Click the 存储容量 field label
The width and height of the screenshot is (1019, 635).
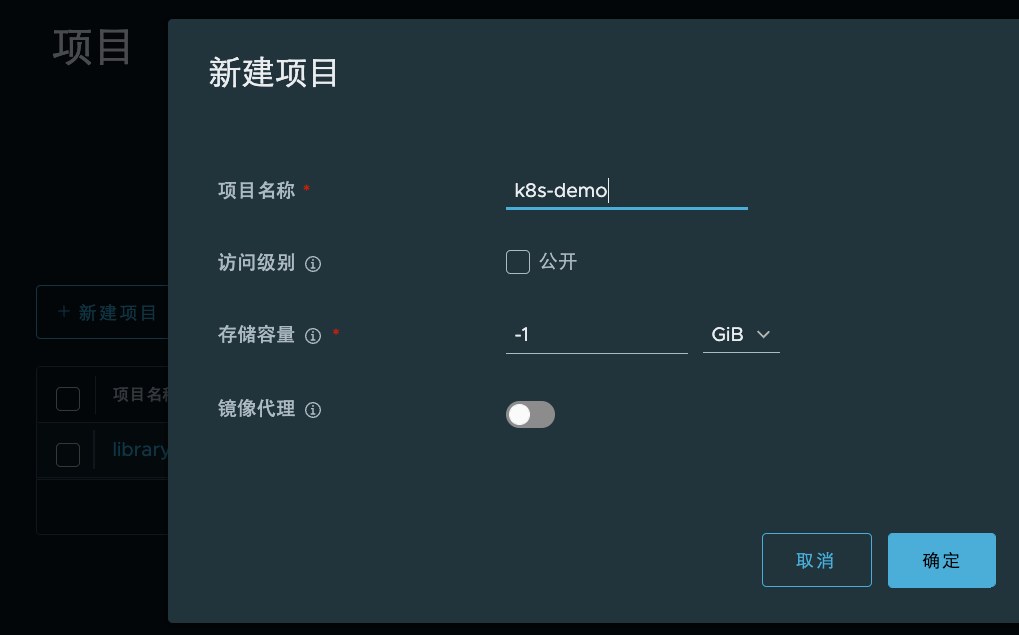coord(256,335)
